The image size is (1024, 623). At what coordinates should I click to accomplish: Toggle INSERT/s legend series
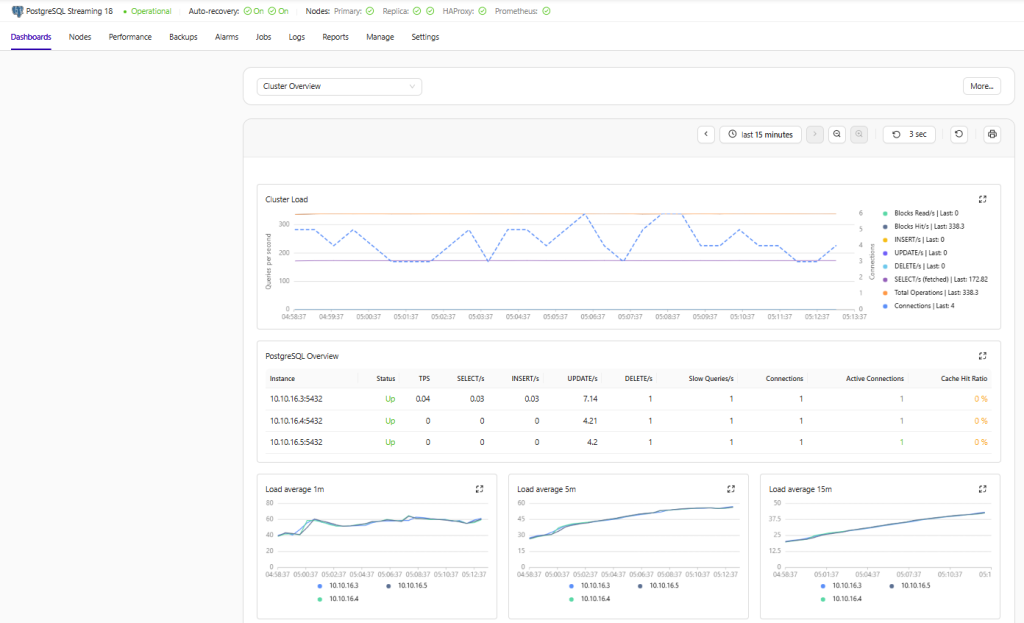click(x=913, y=240)
